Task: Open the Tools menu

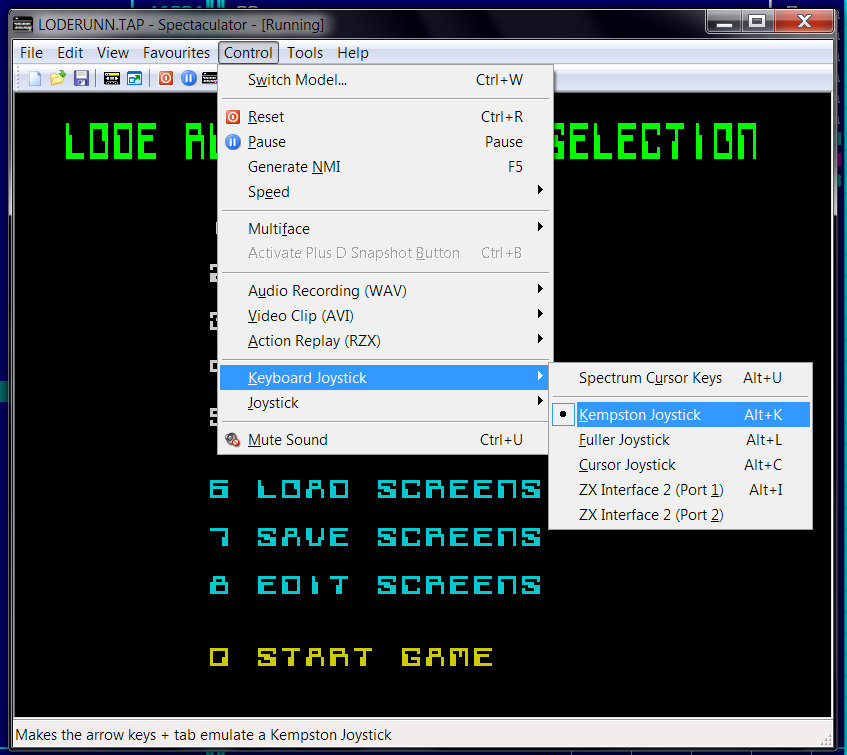Action: pyautogui.click(x=305, y=53)
